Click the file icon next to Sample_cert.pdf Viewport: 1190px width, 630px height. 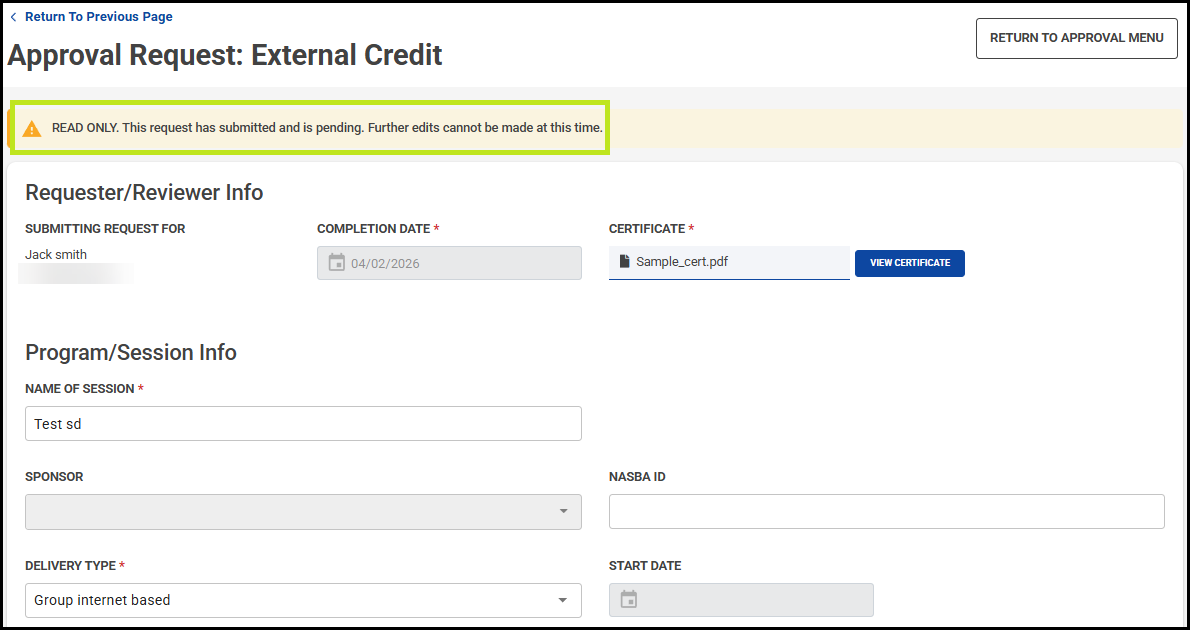coord(625,262)
